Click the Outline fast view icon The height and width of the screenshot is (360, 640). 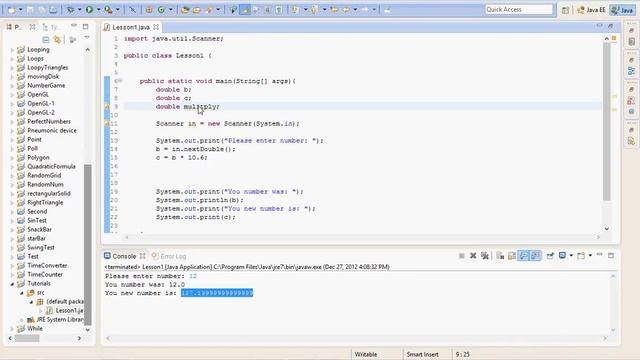[x=631, y=71]
